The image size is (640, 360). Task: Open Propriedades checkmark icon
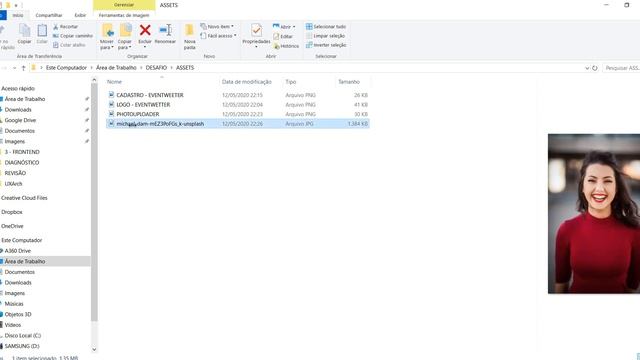256,30
